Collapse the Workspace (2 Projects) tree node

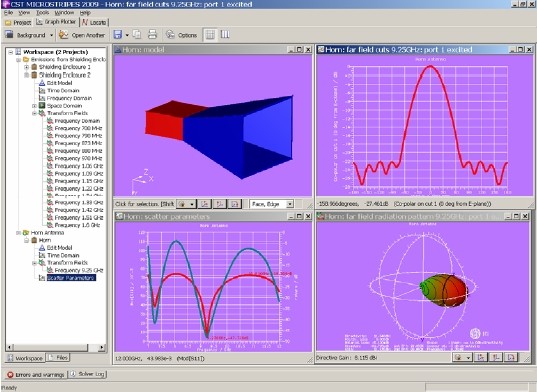click(11, 52)
